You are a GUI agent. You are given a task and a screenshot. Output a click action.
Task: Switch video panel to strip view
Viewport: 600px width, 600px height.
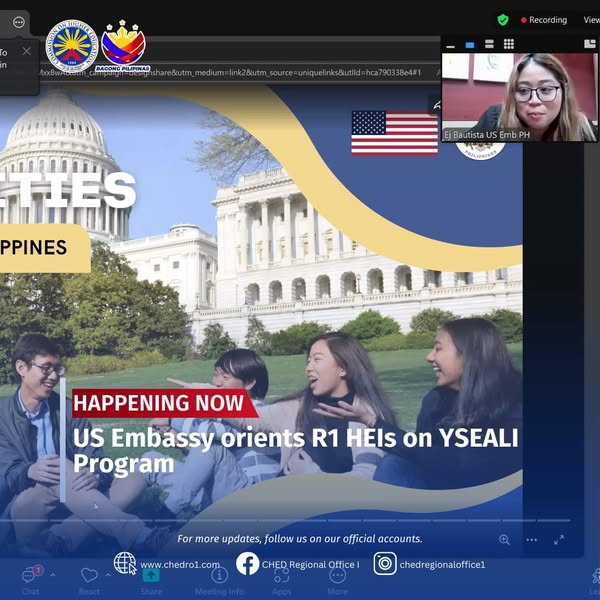[489, 44]
